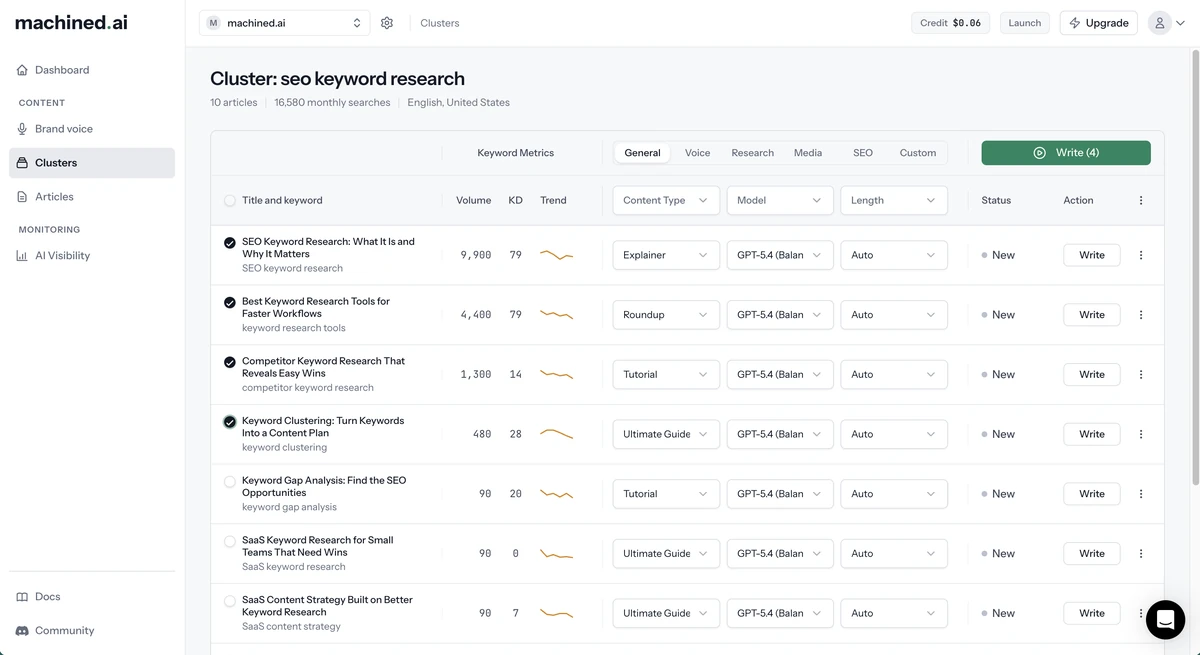Viewport: 1200px width, 655px height.
Task: Click Write for SEO Keyword Research row
Action: click(1092, 255)
